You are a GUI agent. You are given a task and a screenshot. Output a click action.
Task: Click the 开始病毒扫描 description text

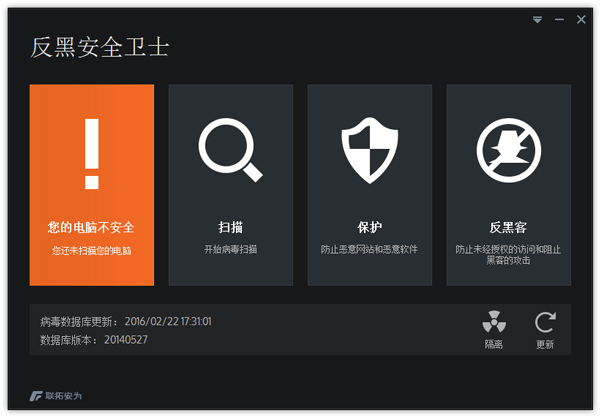(x=231, y=249)
